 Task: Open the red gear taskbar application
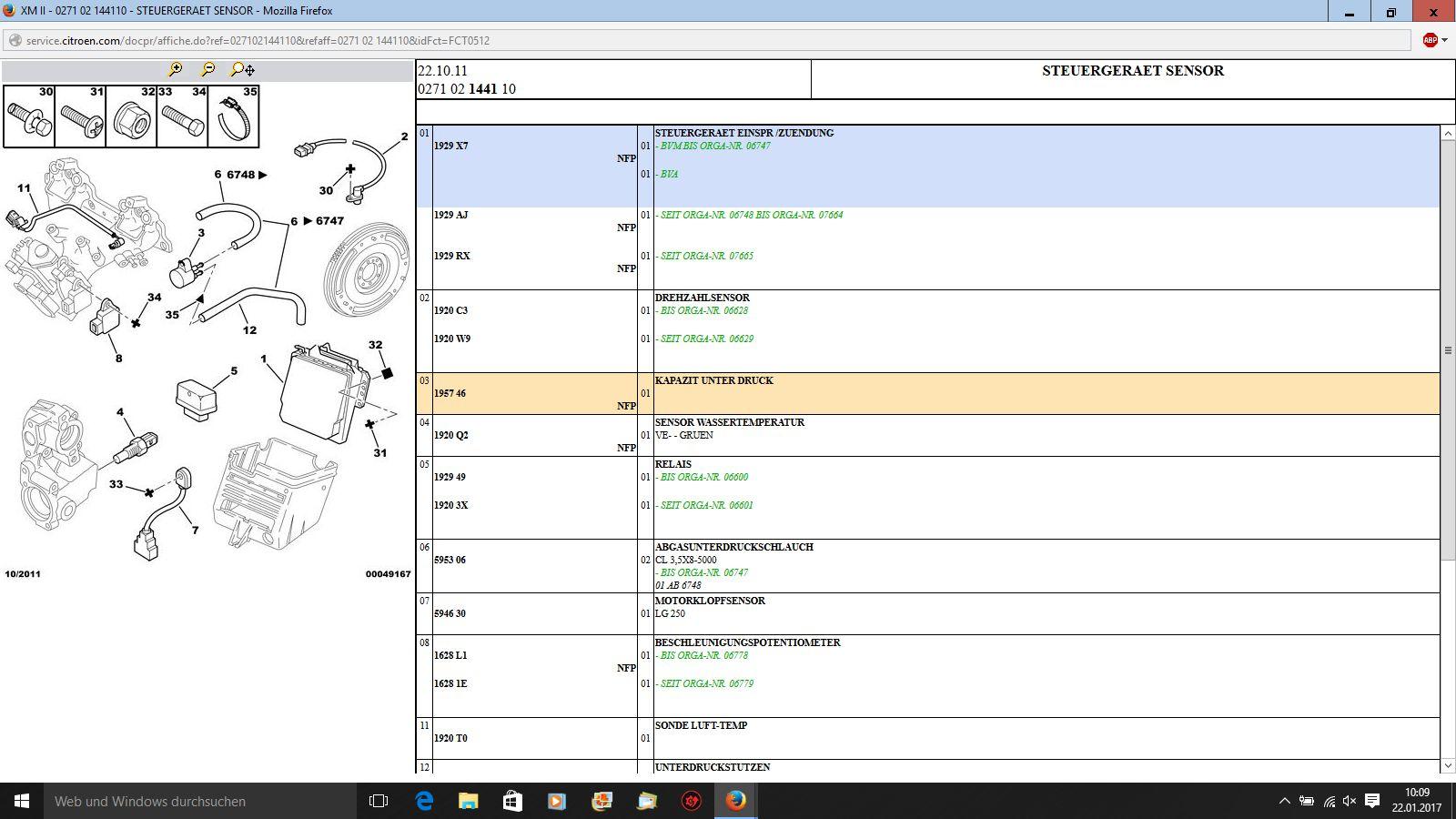pyautogui.click(x=691, y=801)
